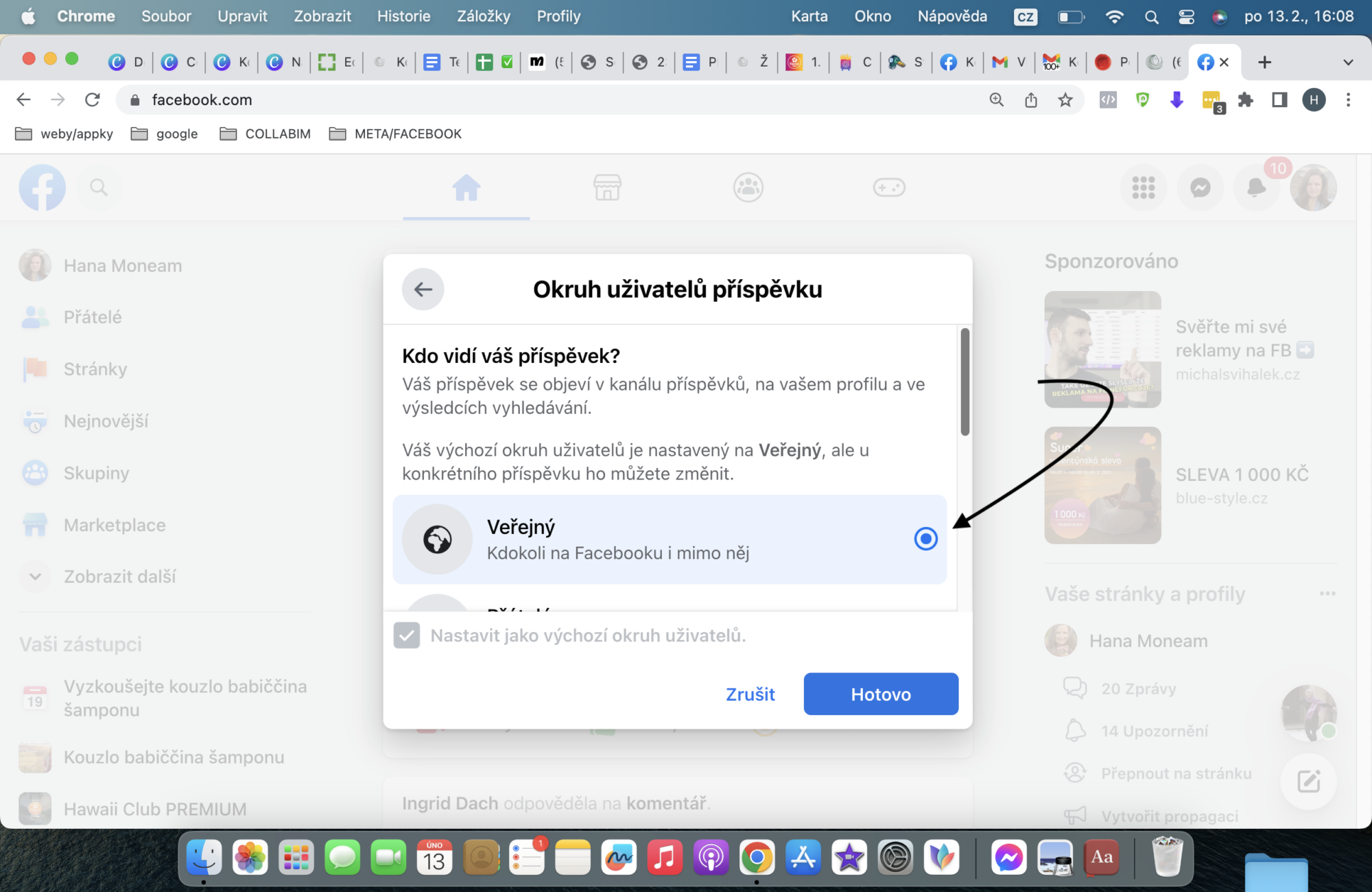The width and height of the screenshot is (1372, 892).
Task: Open the Historie menu
Action: coord(403,16)
